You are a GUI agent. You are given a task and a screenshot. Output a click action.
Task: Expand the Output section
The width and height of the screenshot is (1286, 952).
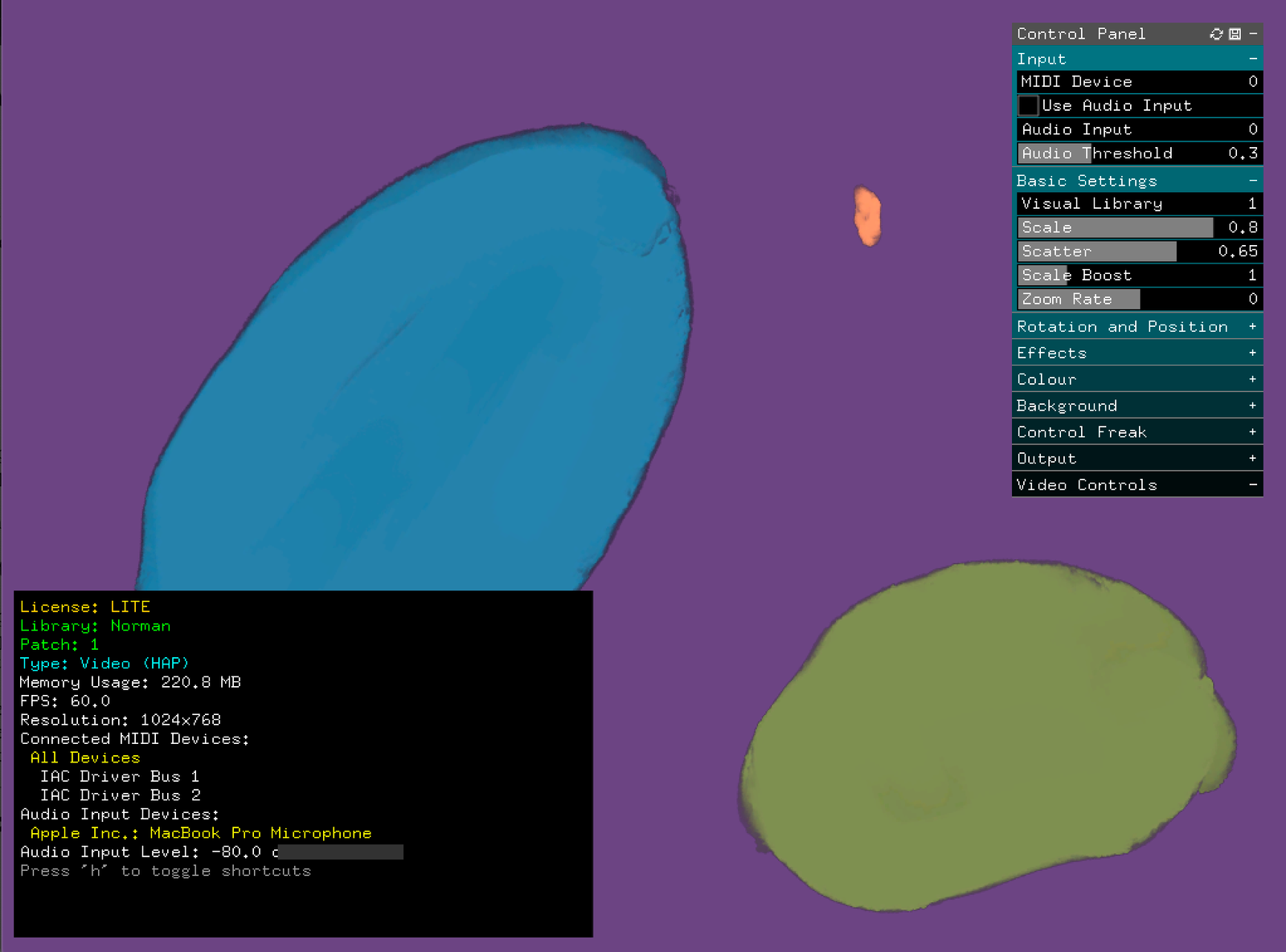coord(1253,458)
